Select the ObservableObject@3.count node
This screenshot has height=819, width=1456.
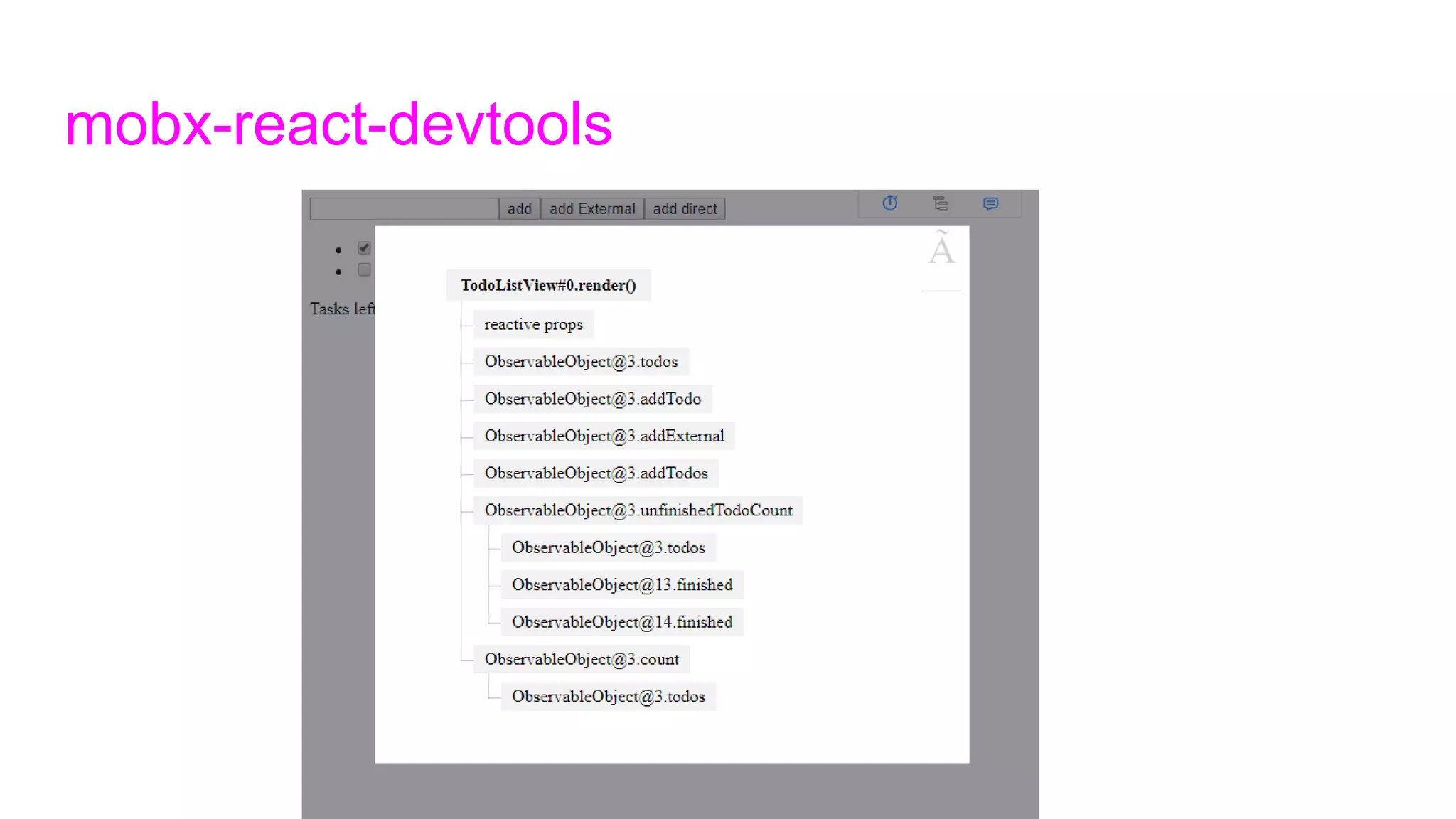point(582,659)
